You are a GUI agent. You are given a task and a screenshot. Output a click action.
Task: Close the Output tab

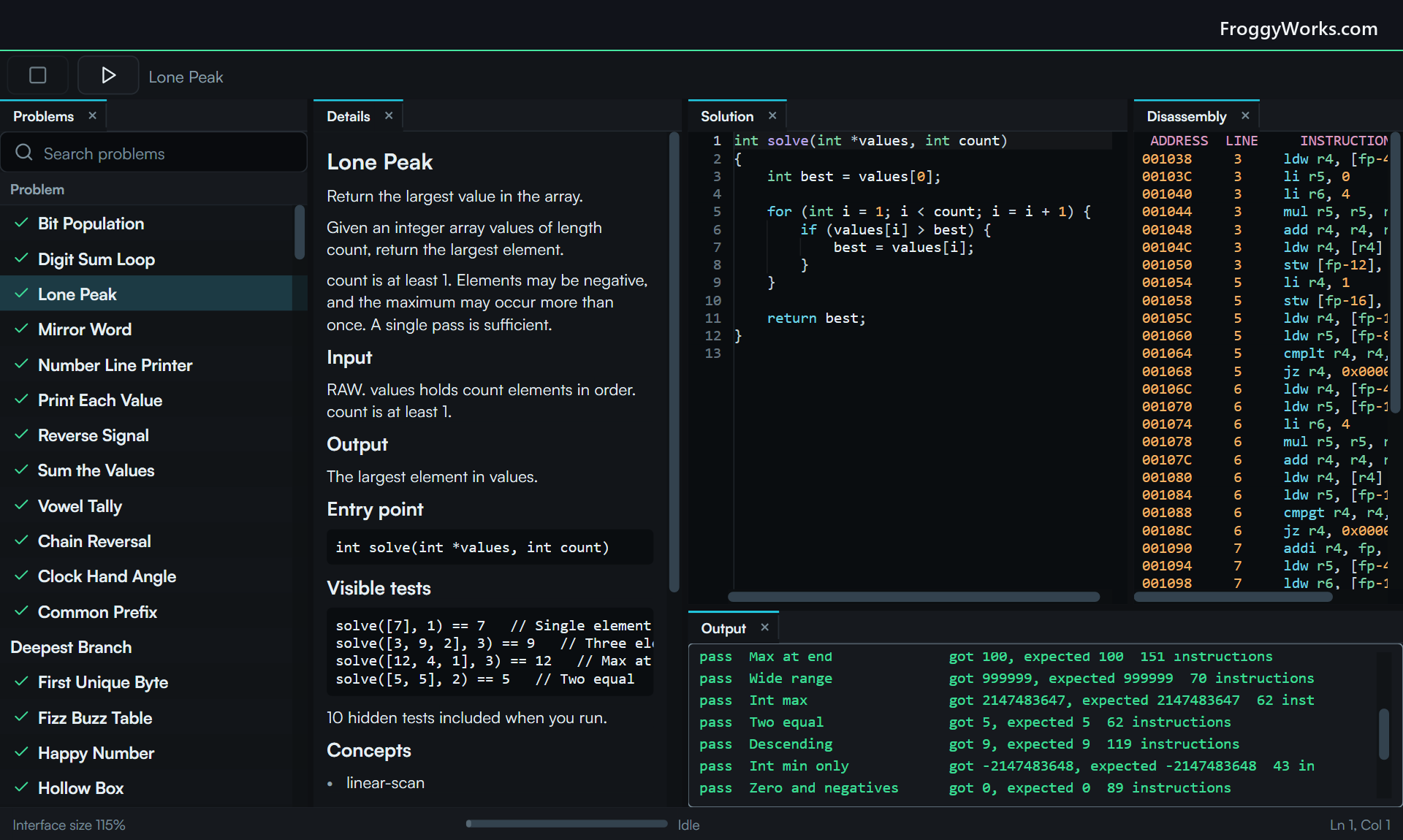coord(765,627)
